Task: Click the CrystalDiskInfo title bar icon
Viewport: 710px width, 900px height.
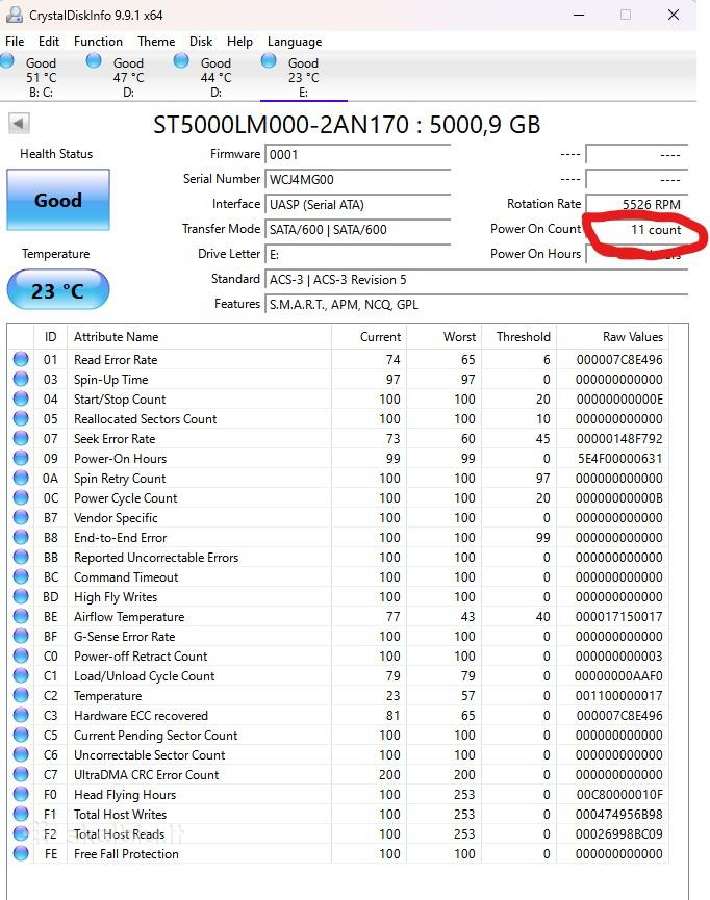Action: click(x=14, y=15)
